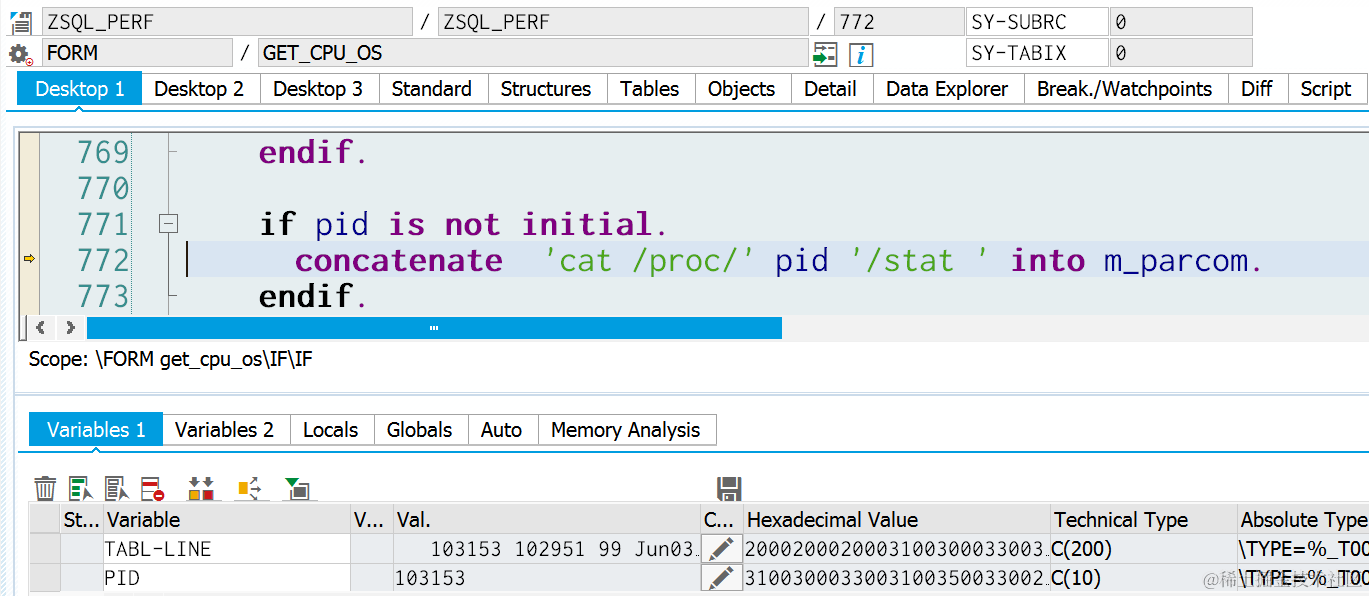Click the orange and red down-arrows icon
Image resolution: width=1369 pixels, height=596 pixels.
201,488
